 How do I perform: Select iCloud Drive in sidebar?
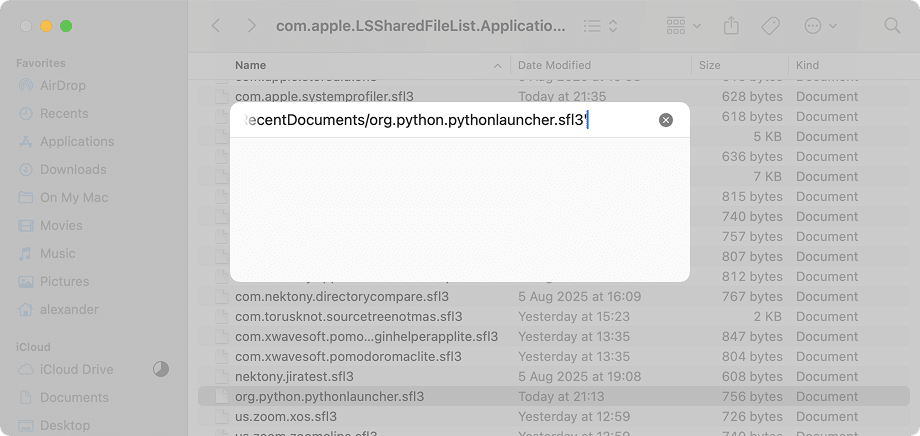pos(76,370)
